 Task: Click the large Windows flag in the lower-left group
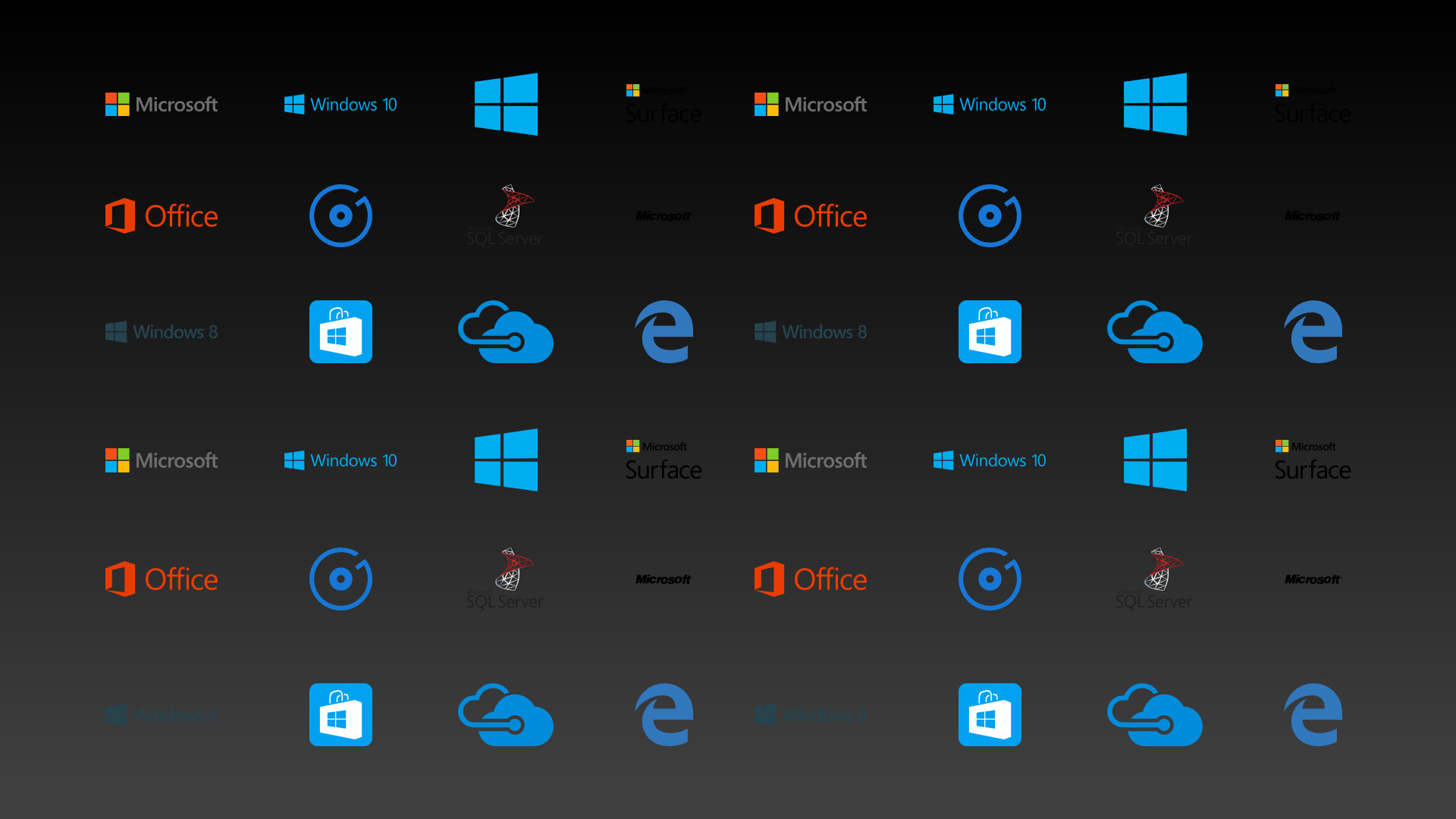506,460
